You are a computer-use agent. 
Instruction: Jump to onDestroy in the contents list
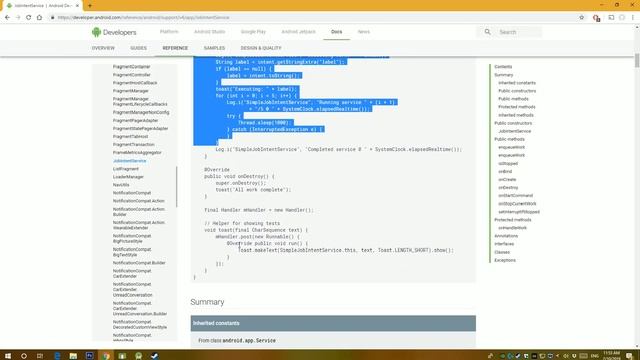pos(508,188)
